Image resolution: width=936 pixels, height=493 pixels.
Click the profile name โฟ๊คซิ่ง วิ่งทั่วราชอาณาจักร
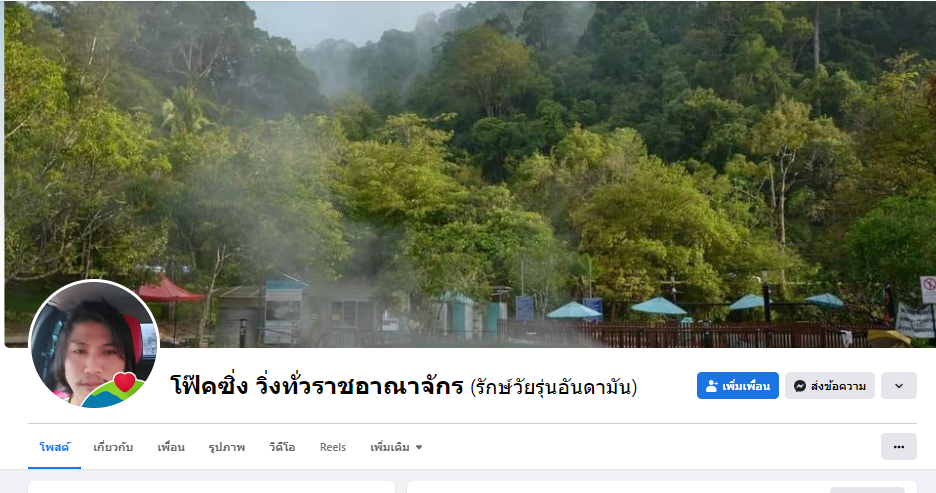317,386
